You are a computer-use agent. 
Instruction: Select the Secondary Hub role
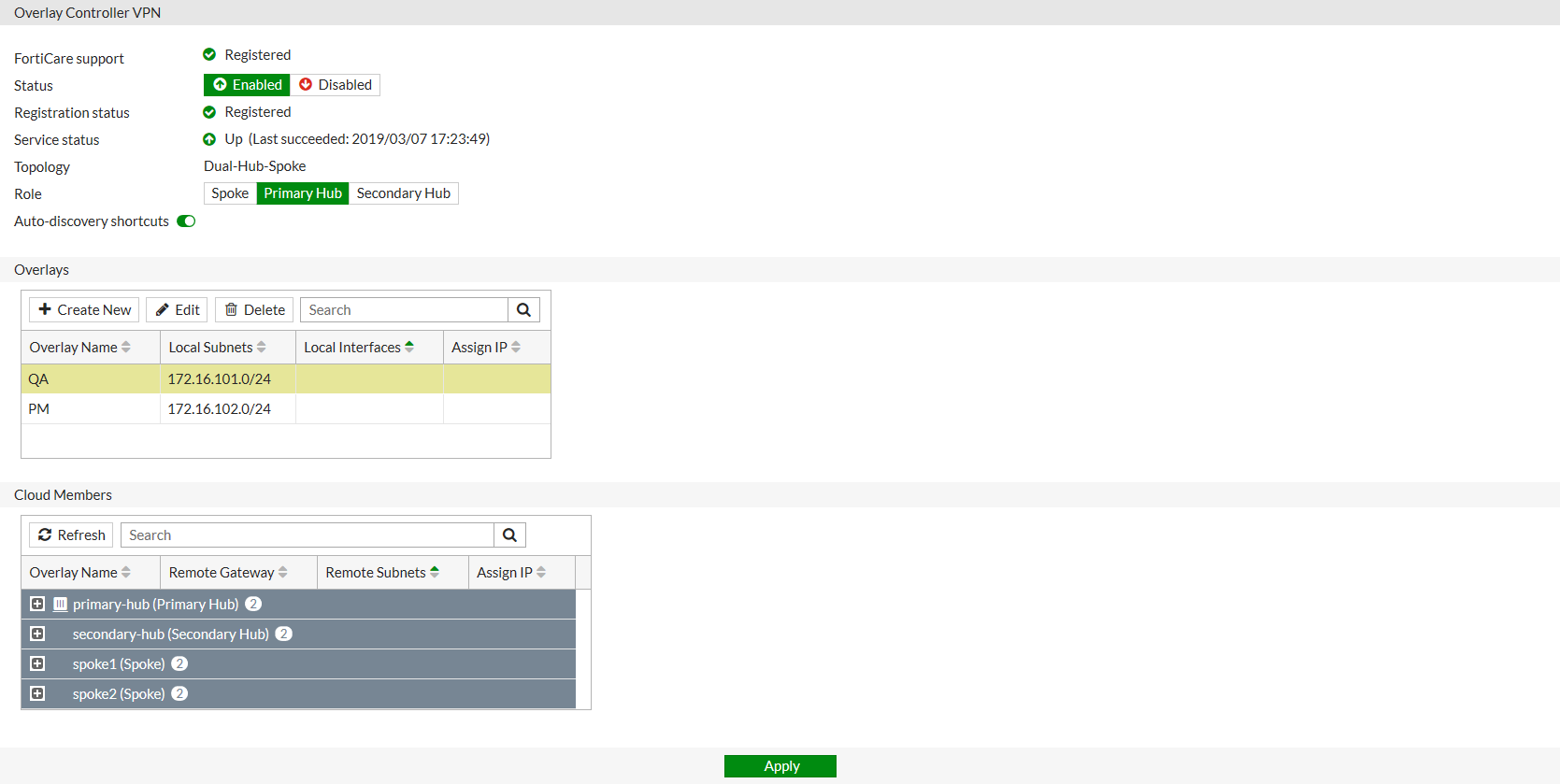pyautogui.click(x=404, y=193)
